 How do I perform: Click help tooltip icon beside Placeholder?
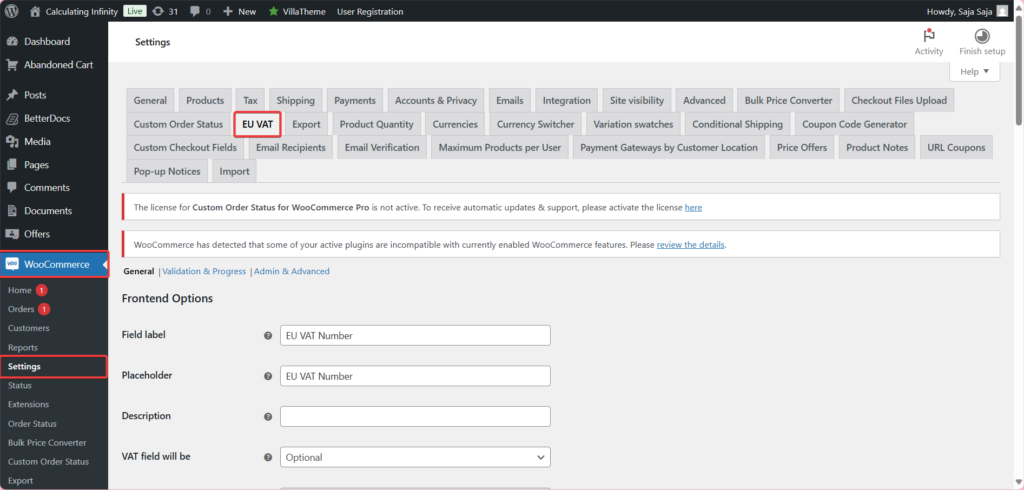pyautogui.click(x=268, y=376)
